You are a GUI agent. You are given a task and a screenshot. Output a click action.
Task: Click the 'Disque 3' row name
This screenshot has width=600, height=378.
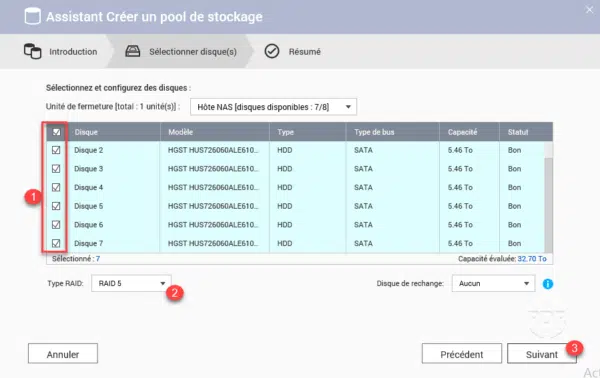(88, 169)
